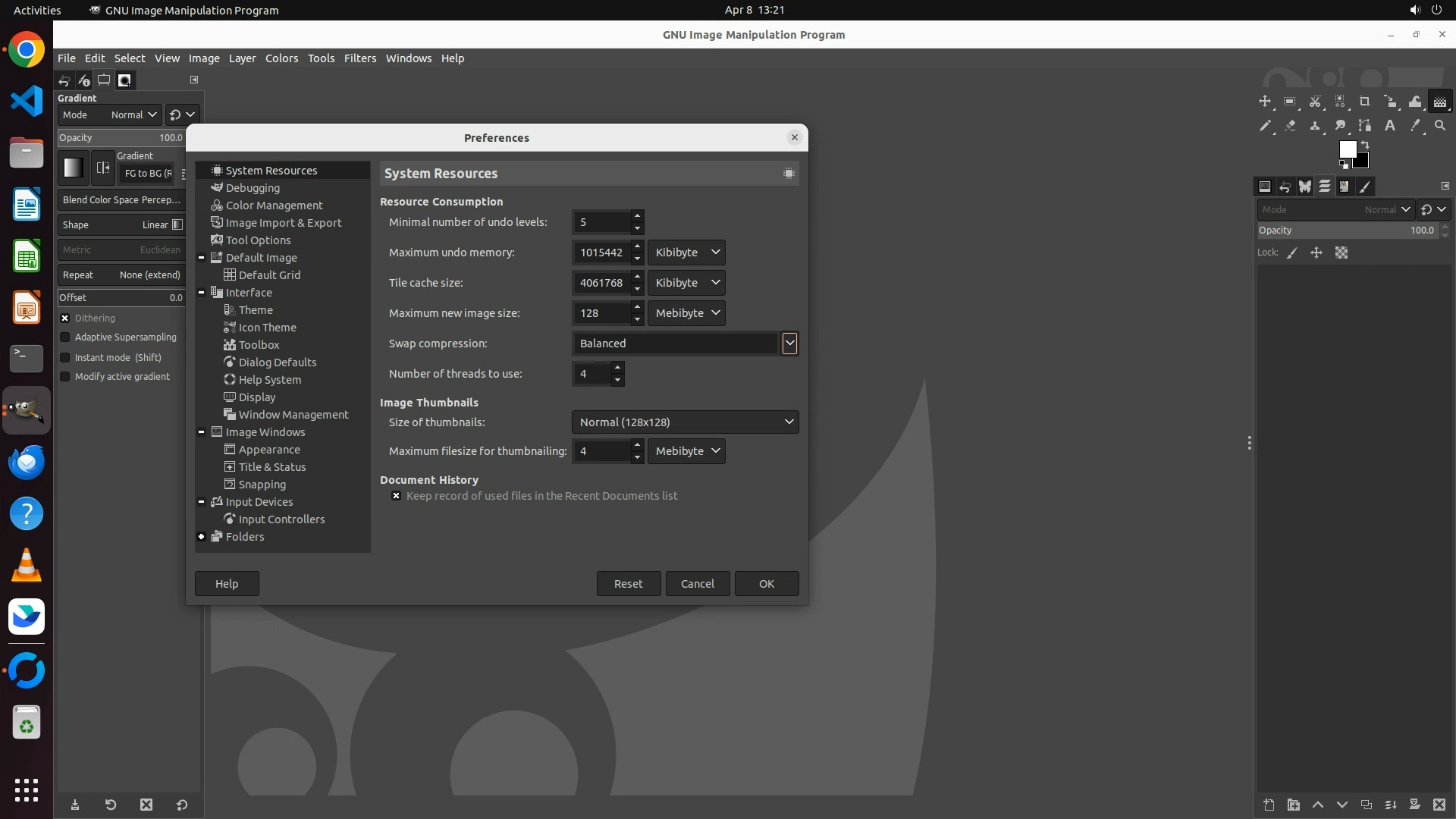Screen dimensions: 1456x819
Task: Toggle the Dithering checkbox
Action: 65,318
